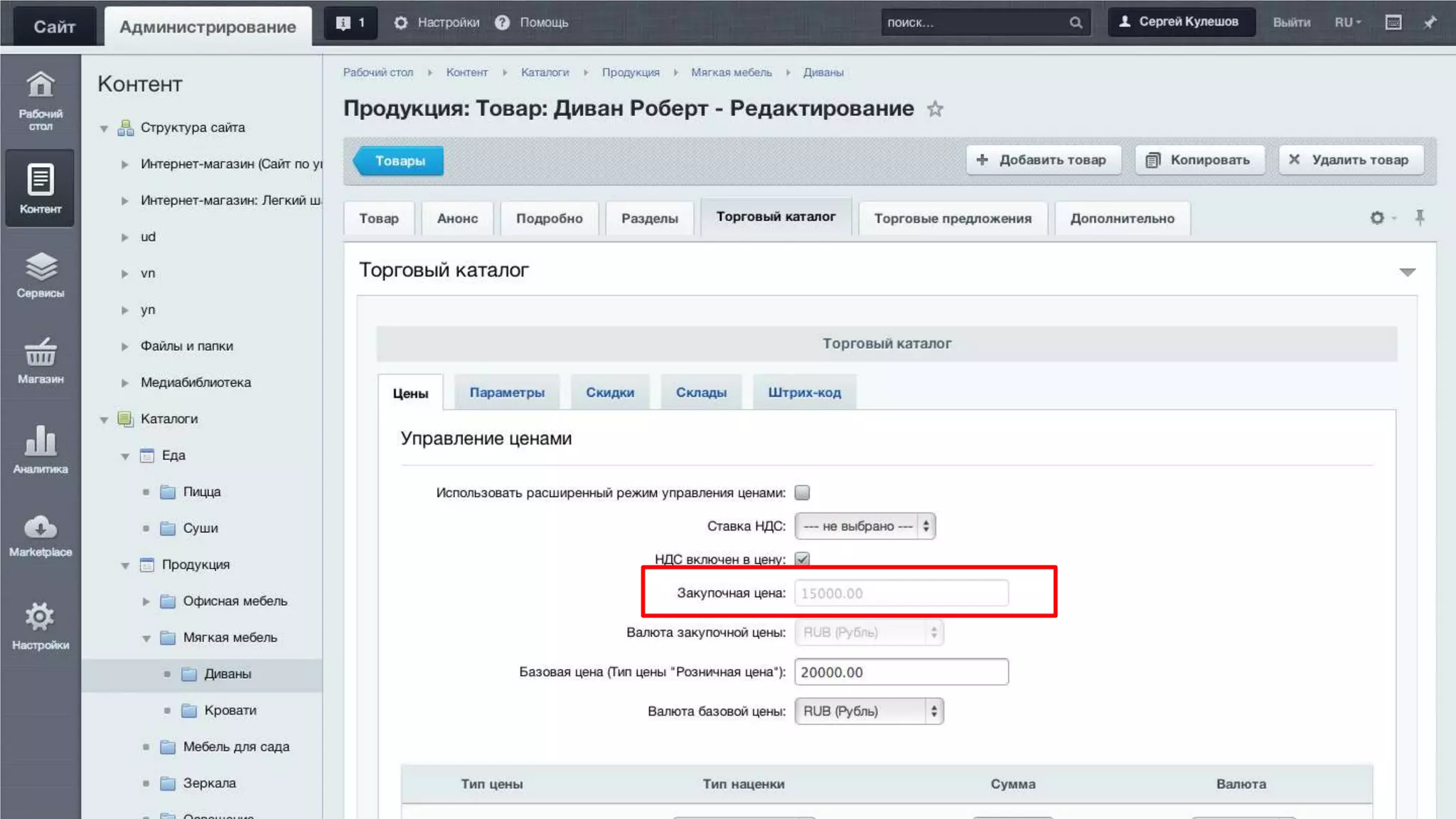Switch to the Склады tab
The width and height of the screenshot is (1456, 819).
click(x=700, y=392)
